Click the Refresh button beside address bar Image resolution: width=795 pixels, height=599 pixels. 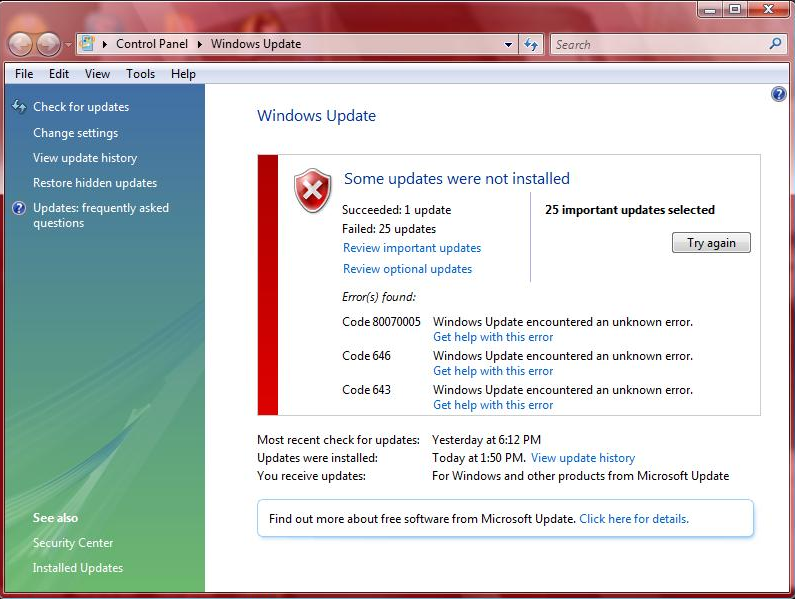click(531, 45)
